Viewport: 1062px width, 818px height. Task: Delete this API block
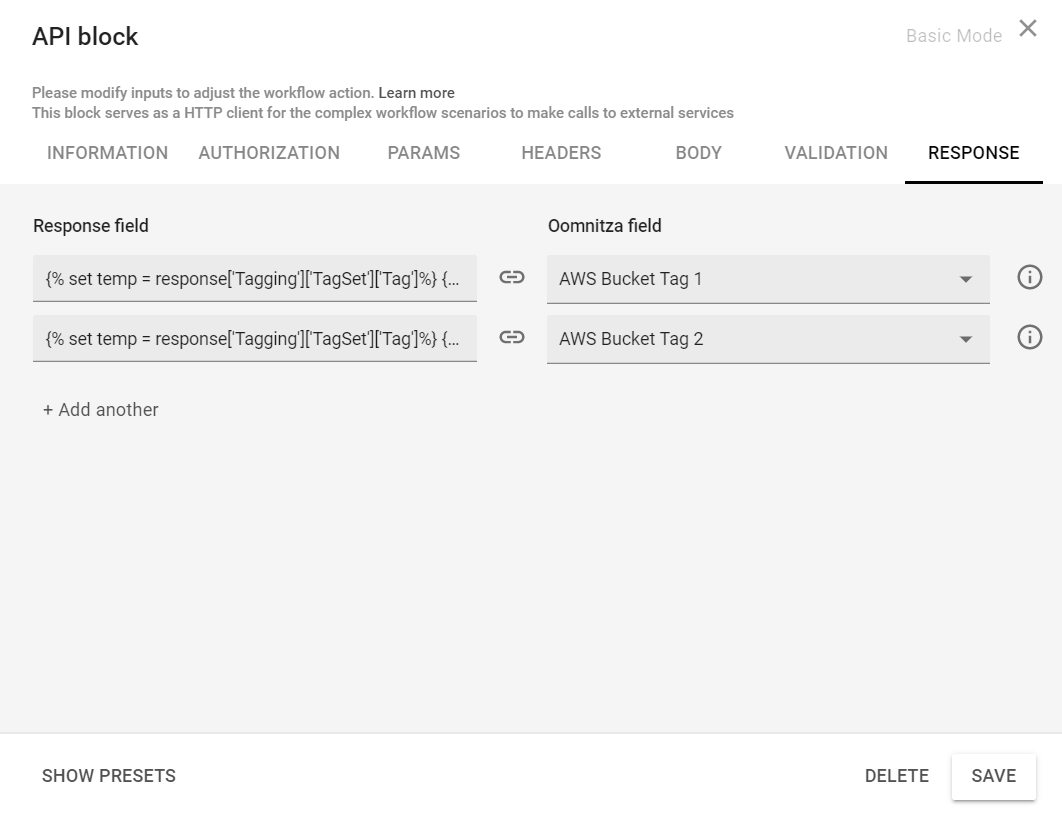tap(896, 776)
